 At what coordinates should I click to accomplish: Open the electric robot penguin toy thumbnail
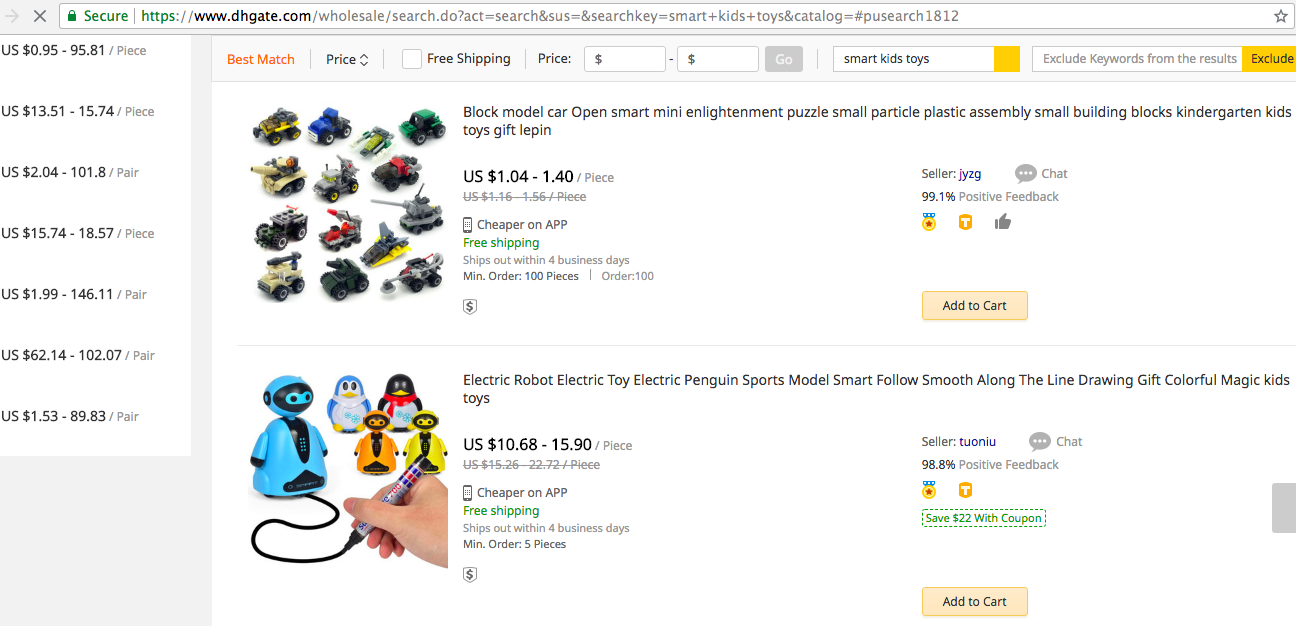pyautogui.click(x=346, y=469)
